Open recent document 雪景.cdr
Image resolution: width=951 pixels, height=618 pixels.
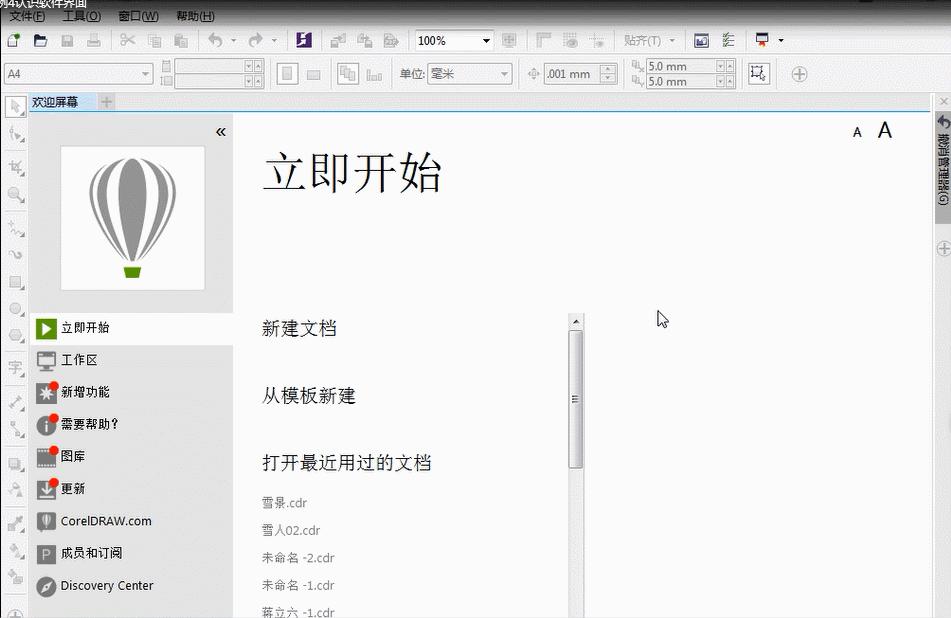pyautogui.click(x=283, y=503)
